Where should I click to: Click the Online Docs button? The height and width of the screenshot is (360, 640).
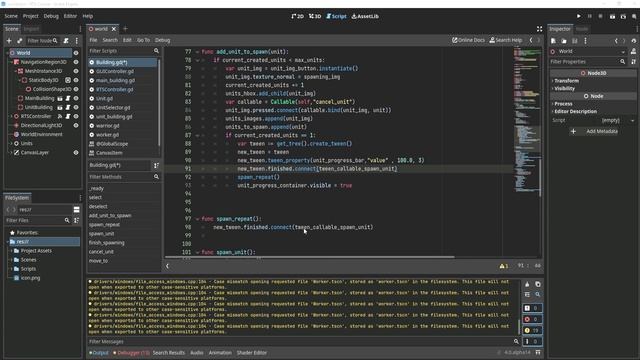click(x=469, y=40)
